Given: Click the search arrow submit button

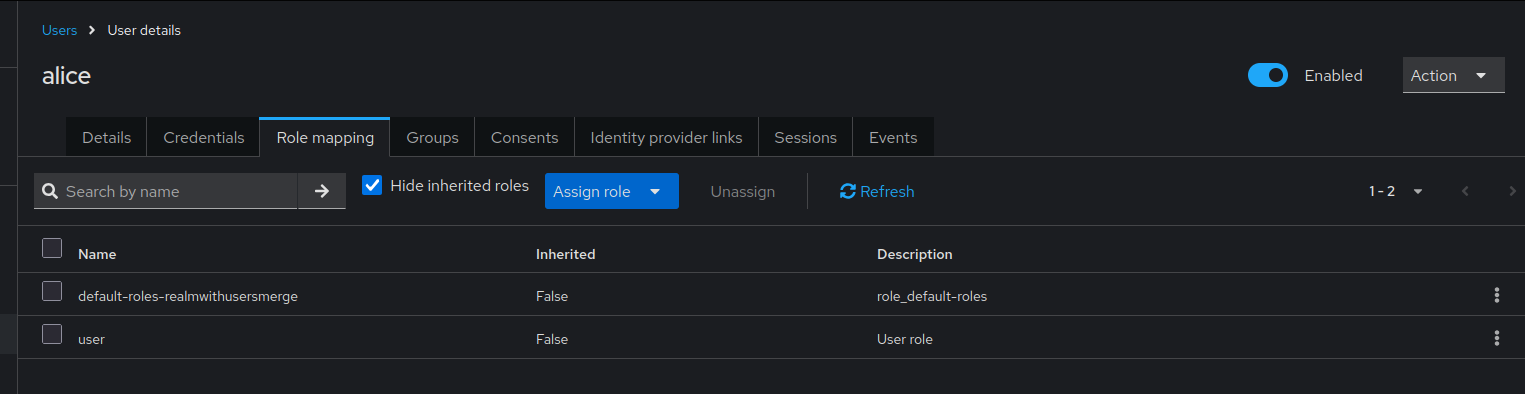Looking at the screenshot, I should 321,191.
